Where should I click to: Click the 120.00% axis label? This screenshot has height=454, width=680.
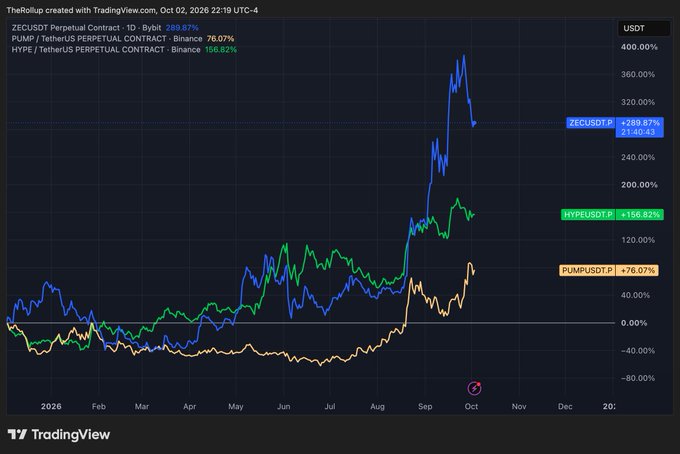638,240
